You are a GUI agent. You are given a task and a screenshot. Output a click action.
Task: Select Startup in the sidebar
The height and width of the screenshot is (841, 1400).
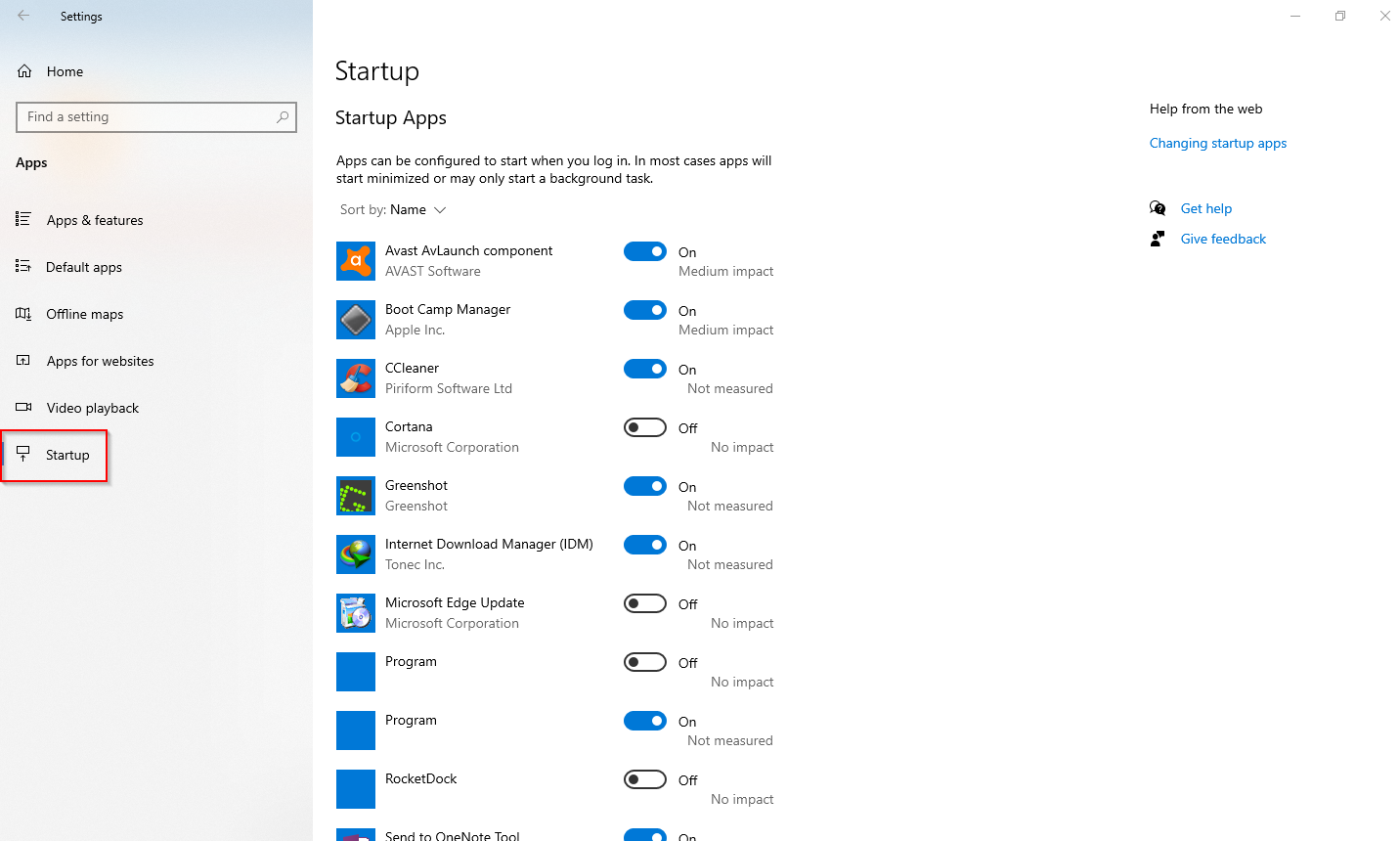67,455
